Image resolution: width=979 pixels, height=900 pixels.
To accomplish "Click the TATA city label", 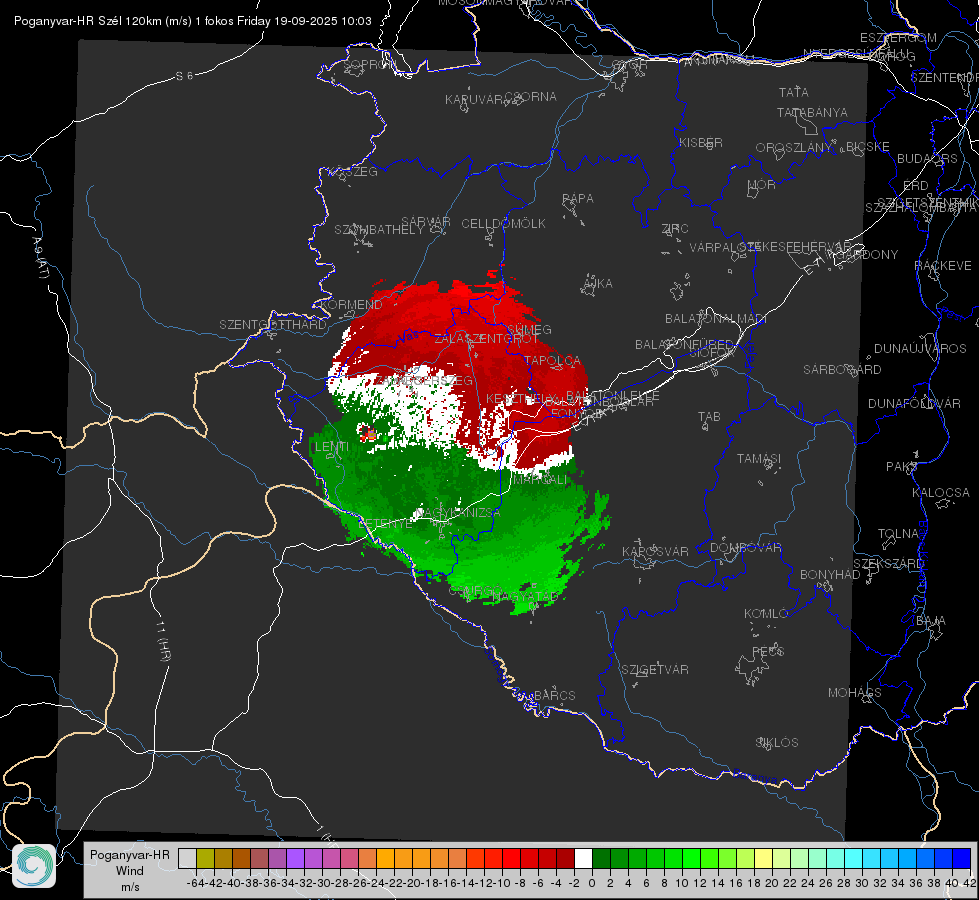I will [x=794, y=92].
